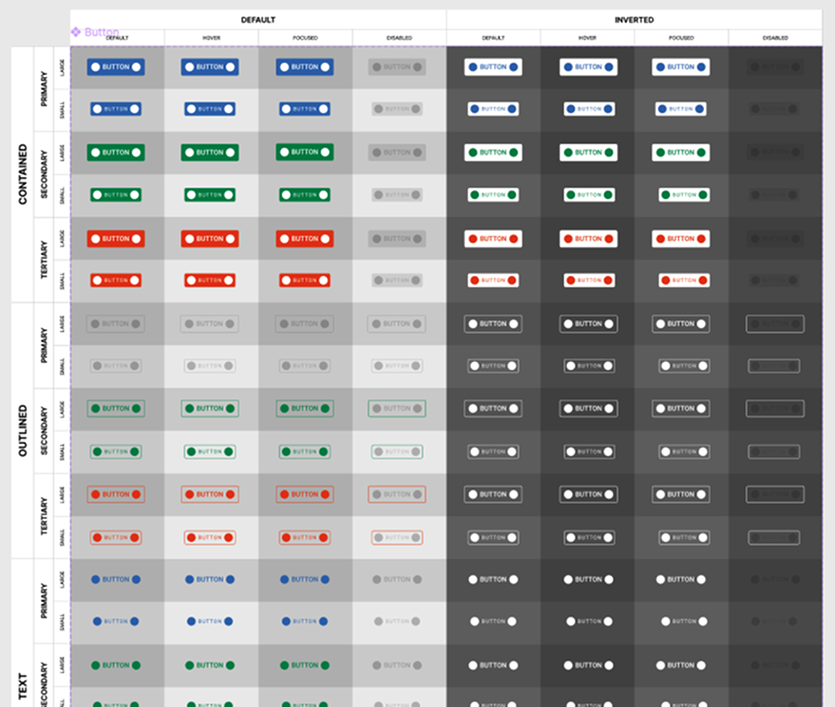Click the HOVER column header

tap(211, 36)
